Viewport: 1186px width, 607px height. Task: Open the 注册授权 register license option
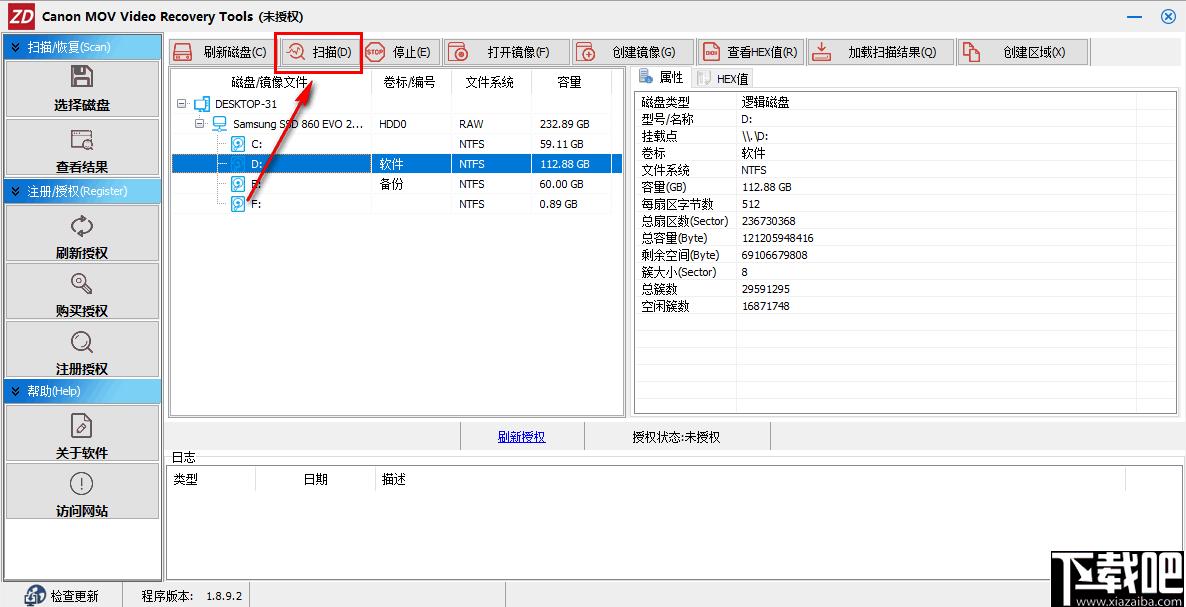pyautogui.click(x=82, y=350)
